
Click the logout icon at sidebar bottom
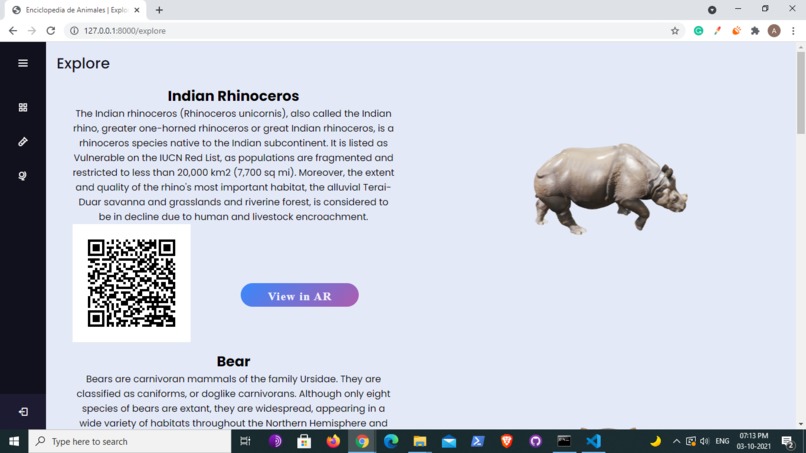(x=23, y=412)
